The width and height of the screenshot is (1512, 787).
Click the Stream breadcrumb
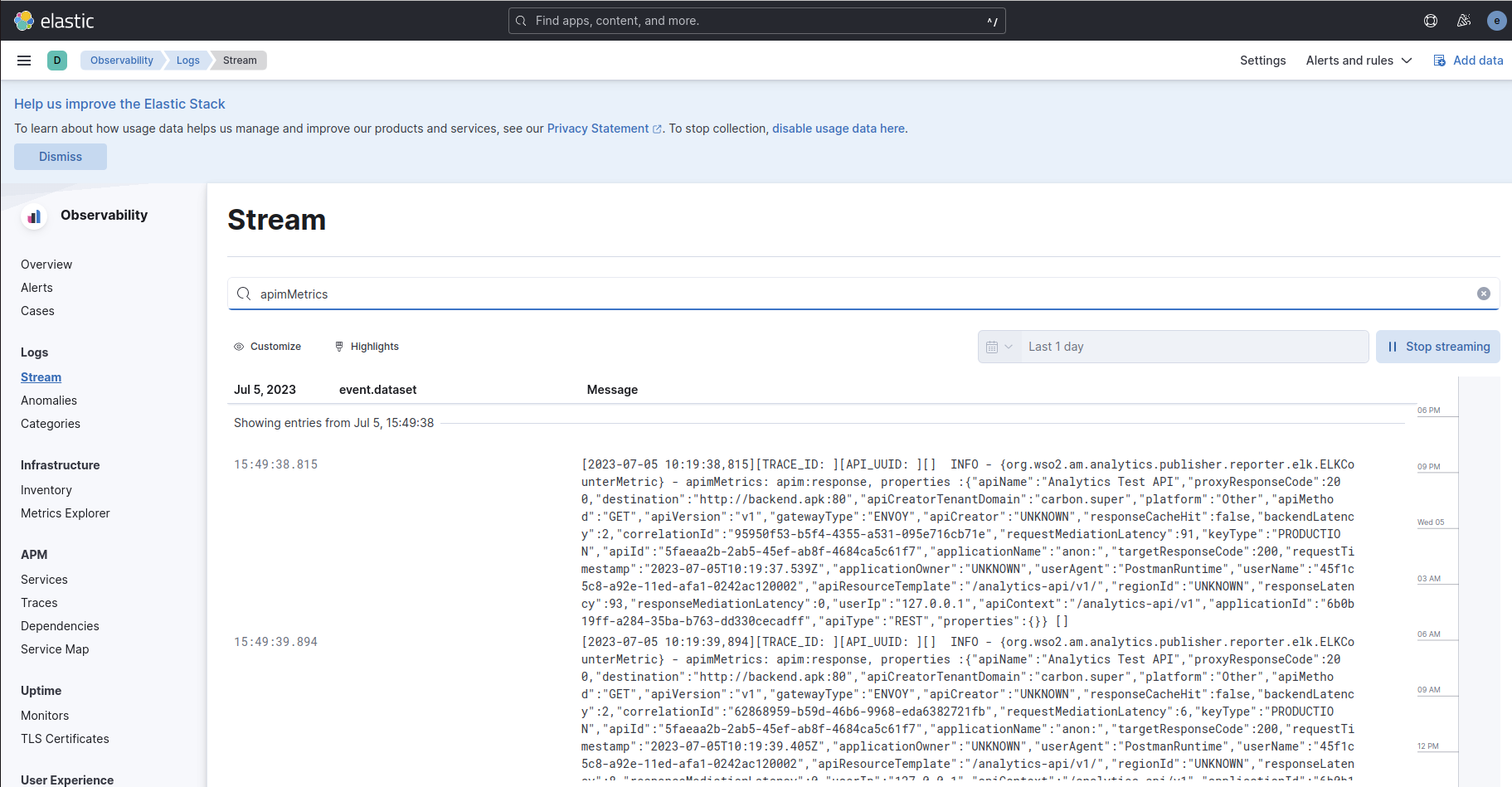pos(240,61)
